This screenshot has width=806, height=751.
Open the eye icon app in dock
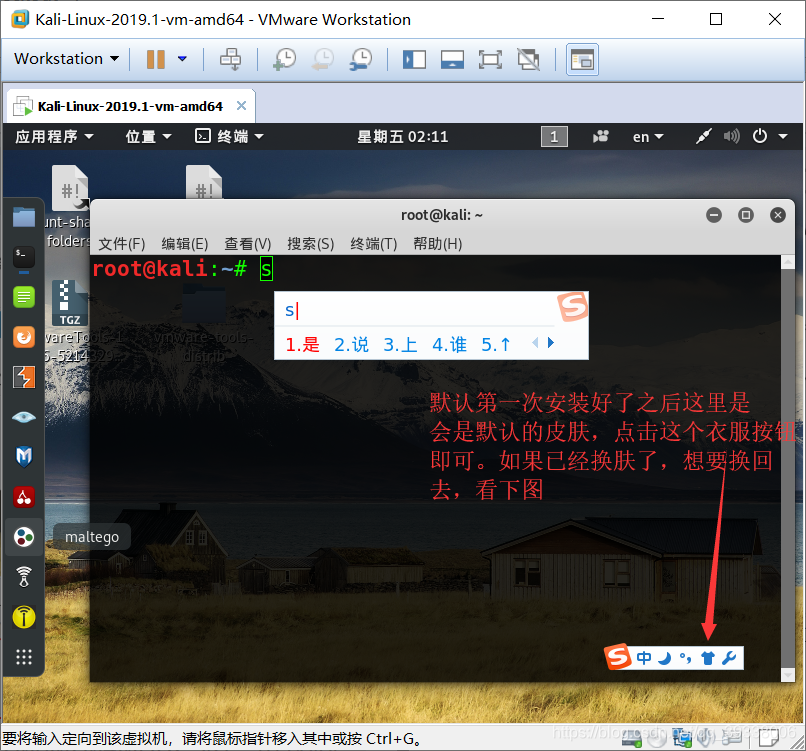coord(24,417)
